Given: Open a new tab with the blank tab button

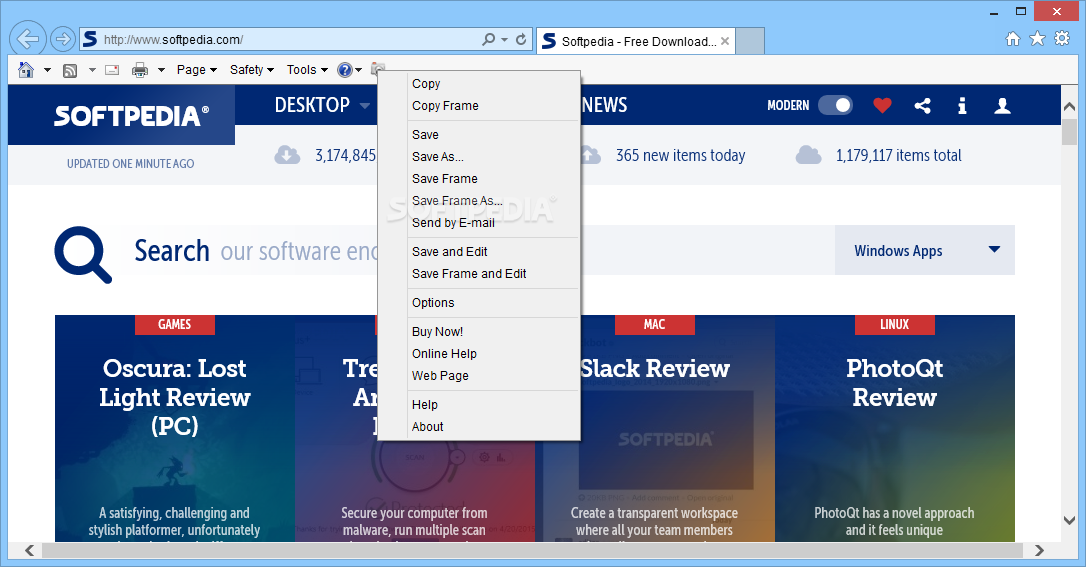Looking at the screenshot, I should pos(750,41).
